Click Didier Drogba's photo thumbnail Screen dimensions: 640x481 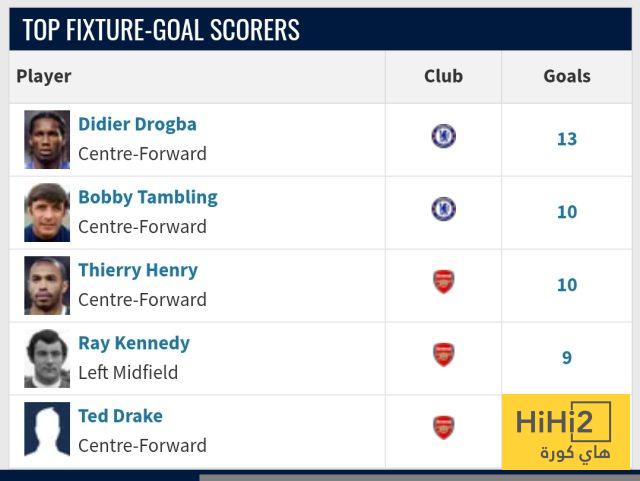coord(47,139)
